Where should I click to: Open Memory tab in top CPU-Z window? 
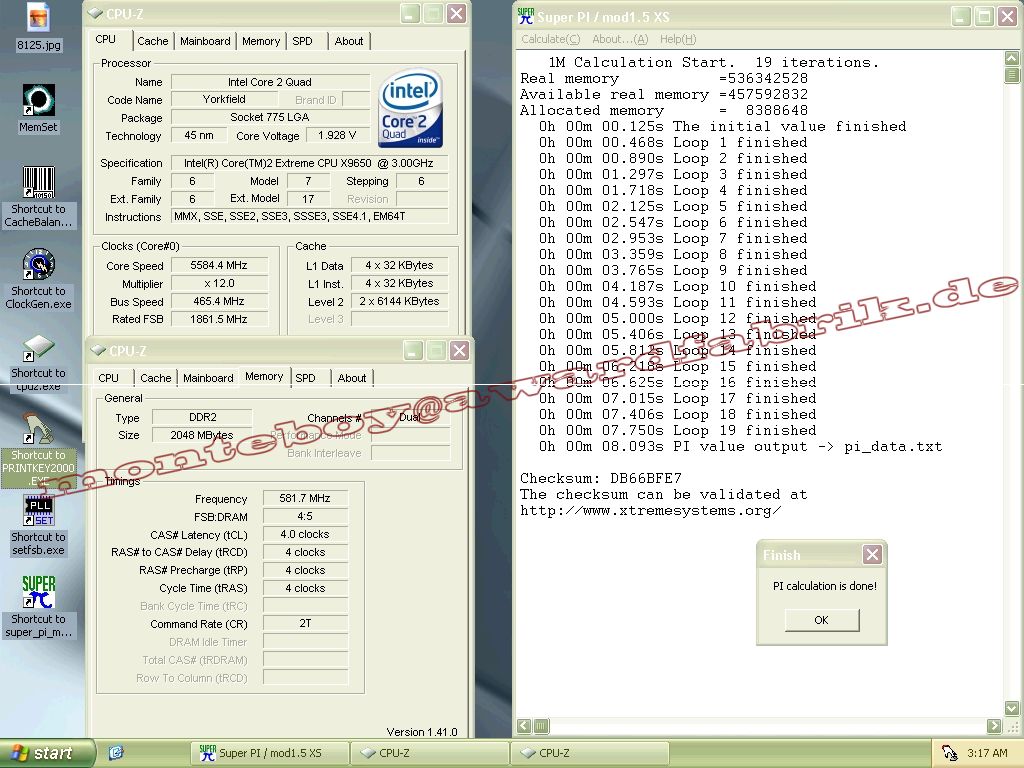(261, 41)
